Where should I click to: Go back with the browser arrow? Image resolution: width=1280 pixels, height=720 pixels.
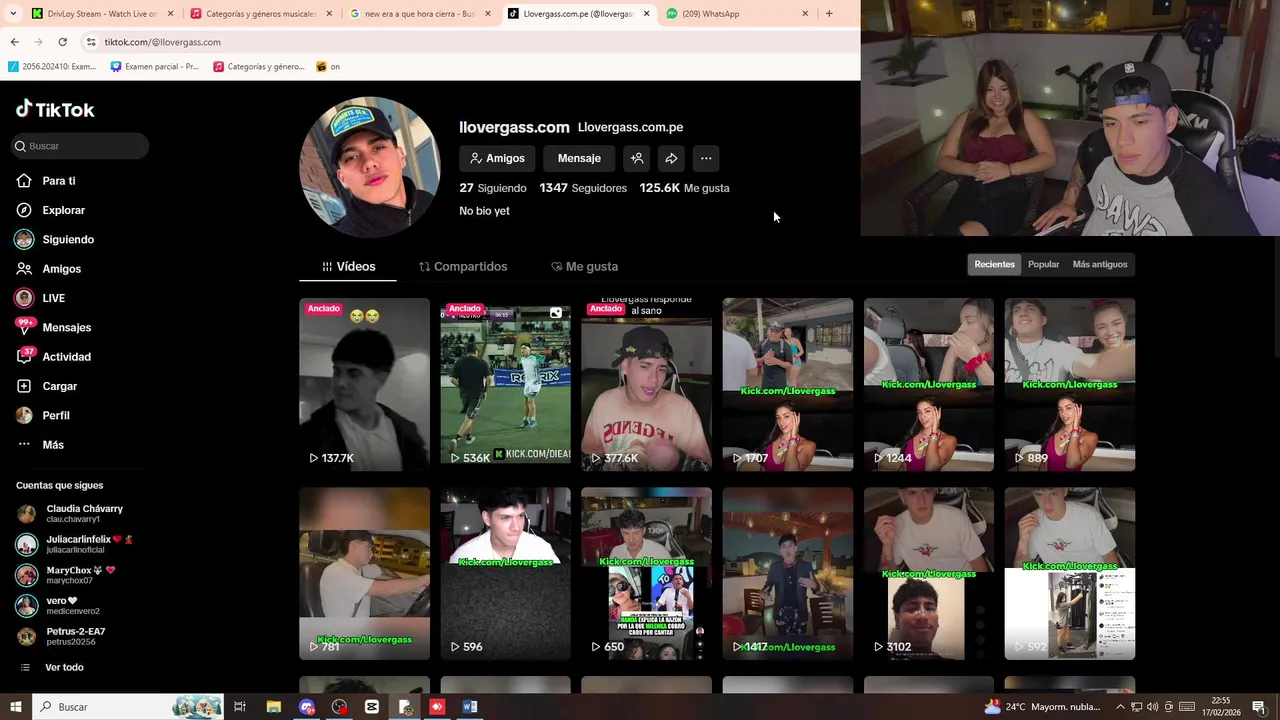(x=14, y=42)
